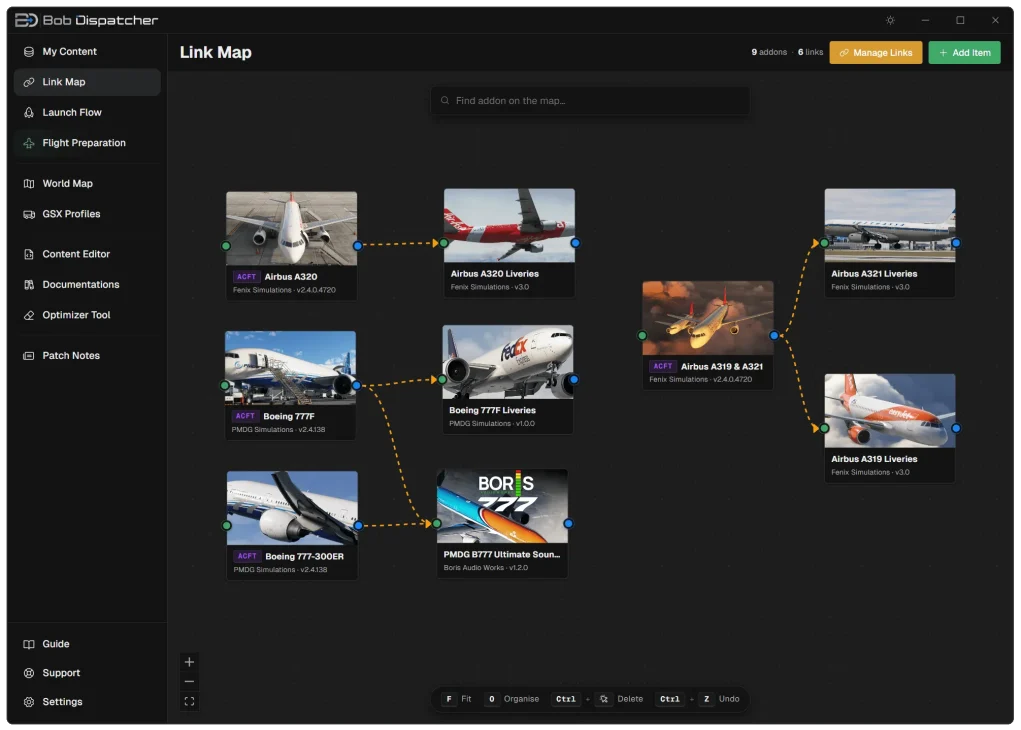Select the Airbus A319 Liveries thumbnail

(890, 411)
